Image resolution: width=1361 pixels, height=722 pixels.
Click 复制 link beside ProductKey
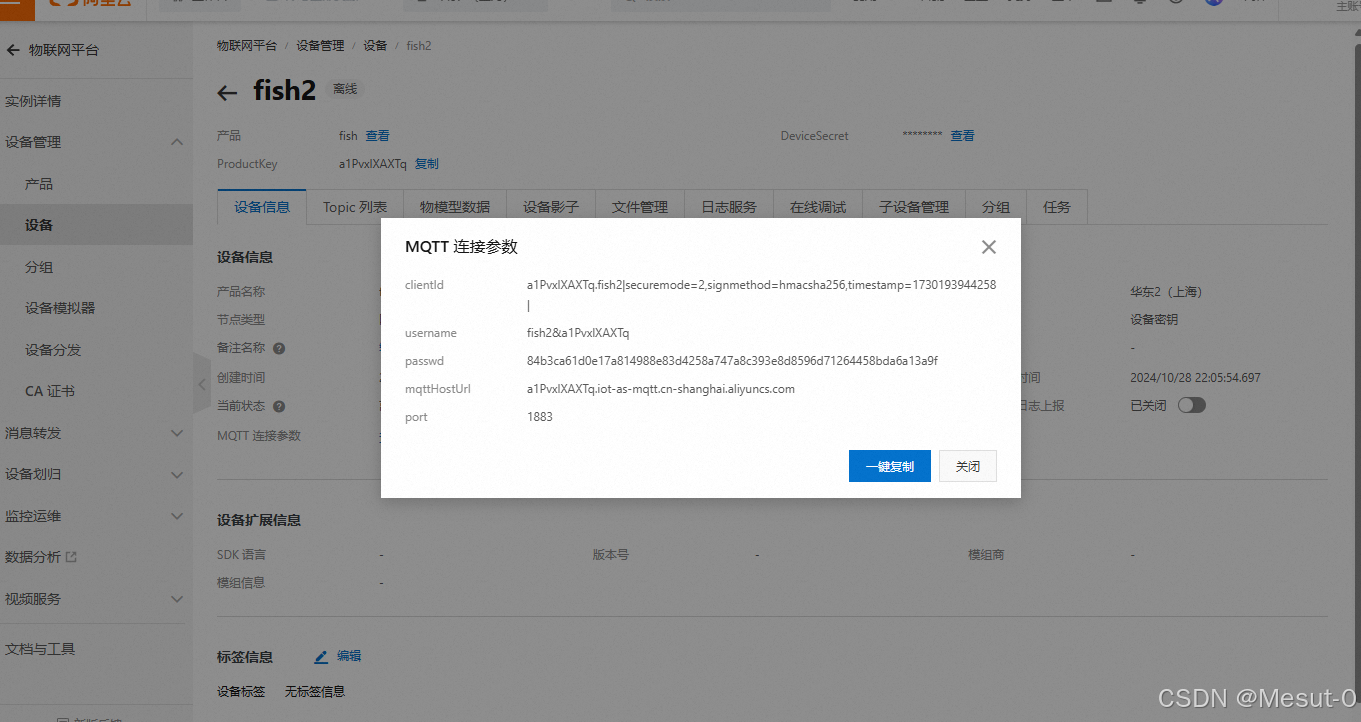(427, 164)
